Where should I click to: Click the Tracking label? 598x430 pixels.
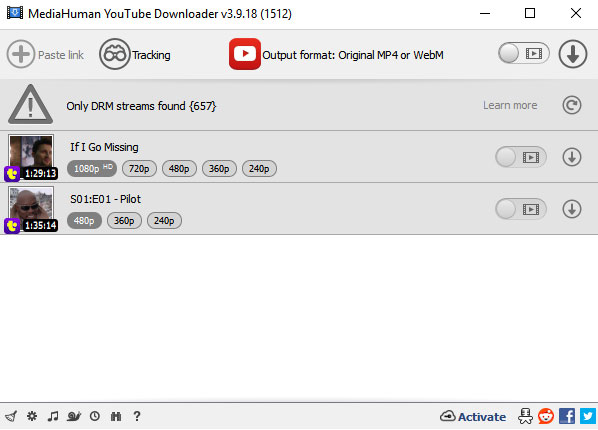tap(151, 55)
